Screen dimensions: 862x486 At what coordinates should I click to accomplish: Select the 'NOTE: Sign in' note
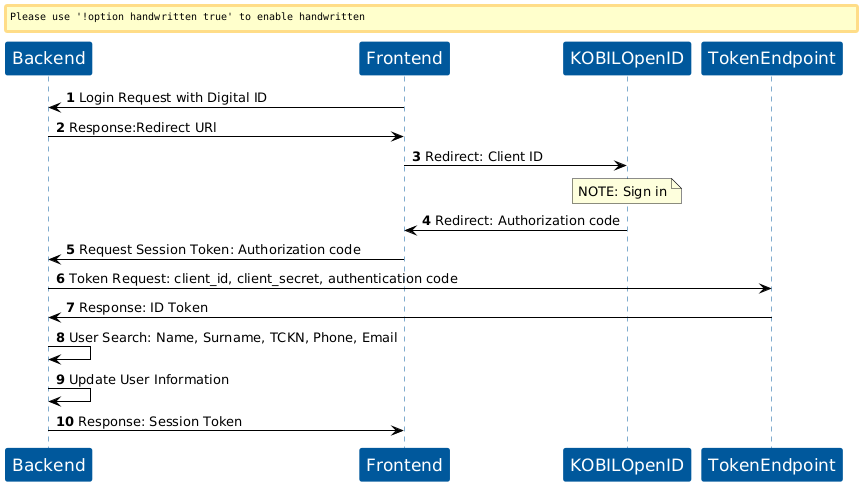(x=627, y=191)
